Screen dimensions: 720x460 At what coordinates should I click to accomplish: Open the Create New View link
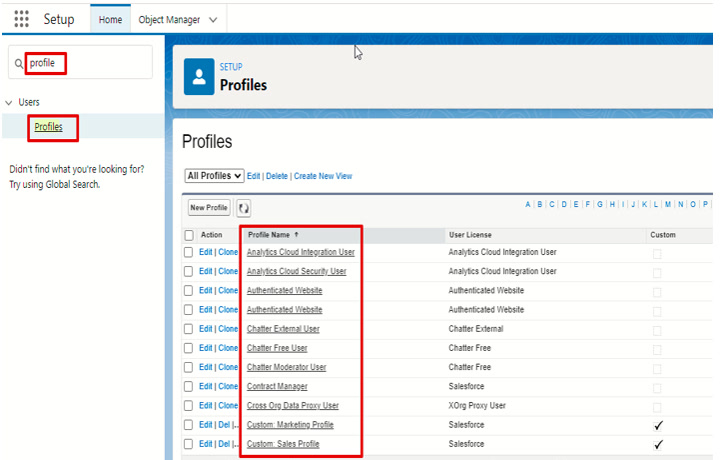323,176
